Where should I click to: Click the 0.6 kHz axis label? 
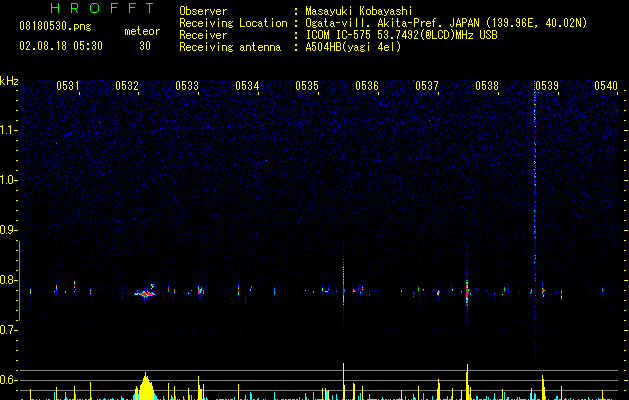click(x=9, y=380)
